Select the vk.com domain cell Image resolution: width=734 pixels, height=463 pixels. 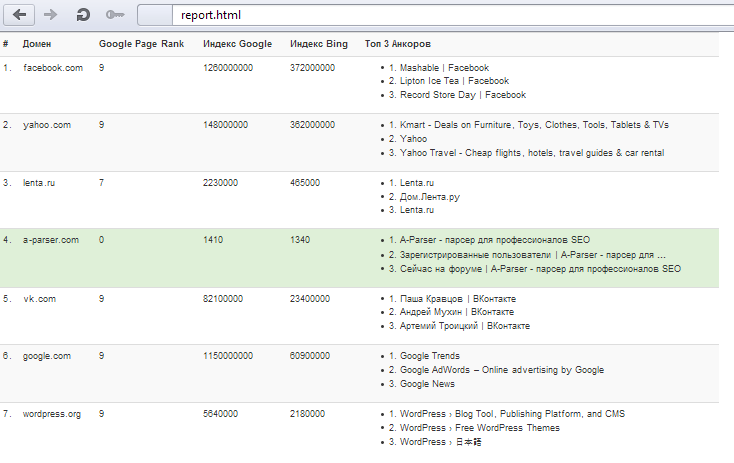coord(39,299)
